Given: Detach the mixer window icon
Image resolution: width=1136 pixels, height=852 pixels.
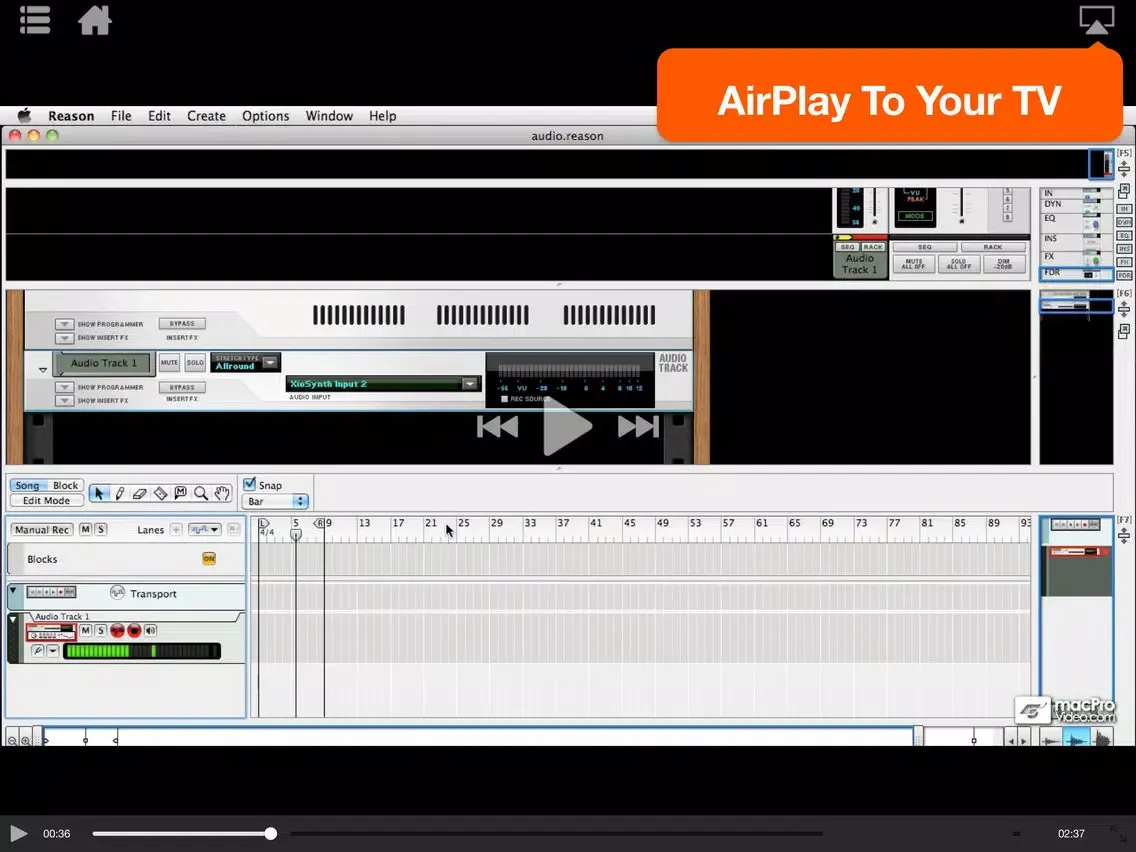Looking at the screenshot, I should pyautogui.click(x=1124, y=191).
